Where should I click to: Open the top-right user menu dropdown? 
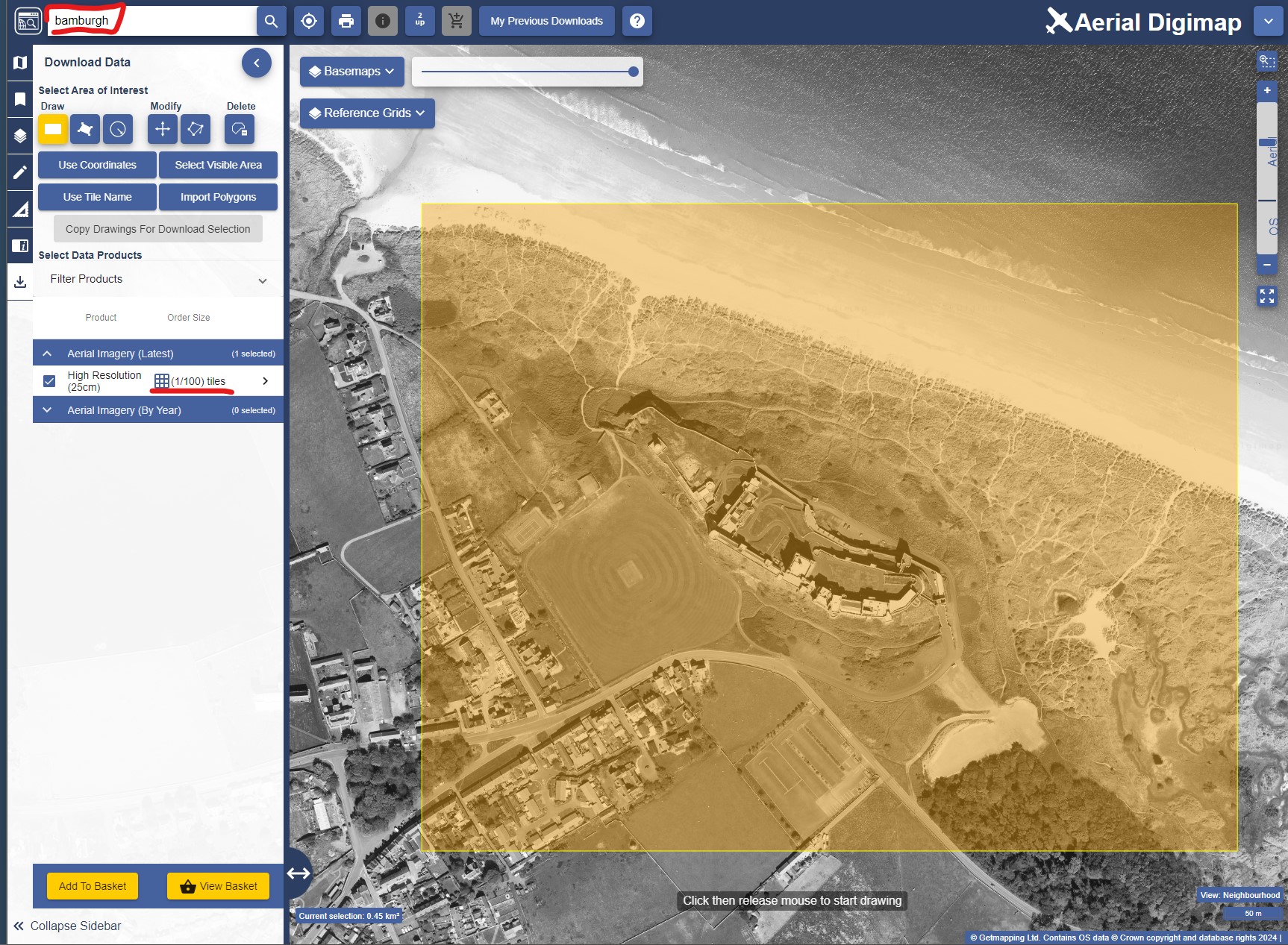[x=1269, y=21]
